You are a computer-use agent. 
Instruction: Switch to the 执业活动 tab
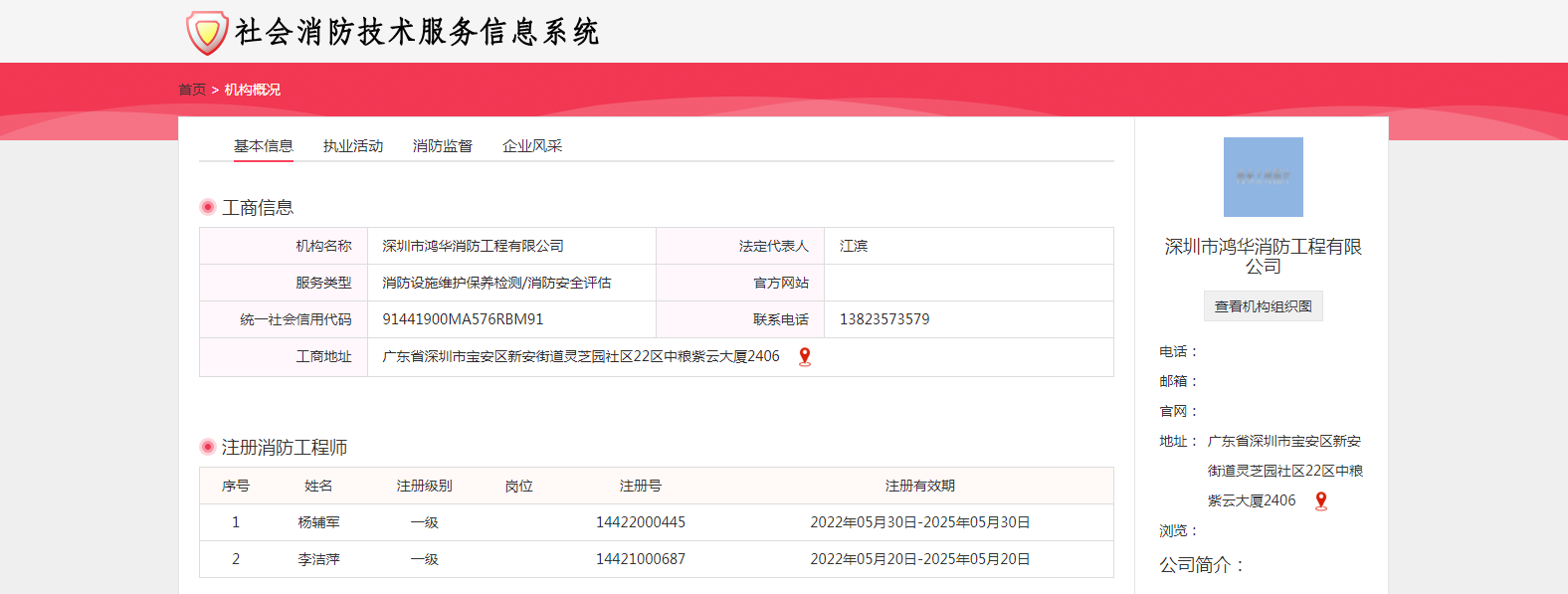pyautogui.click(x=353, y=146)
